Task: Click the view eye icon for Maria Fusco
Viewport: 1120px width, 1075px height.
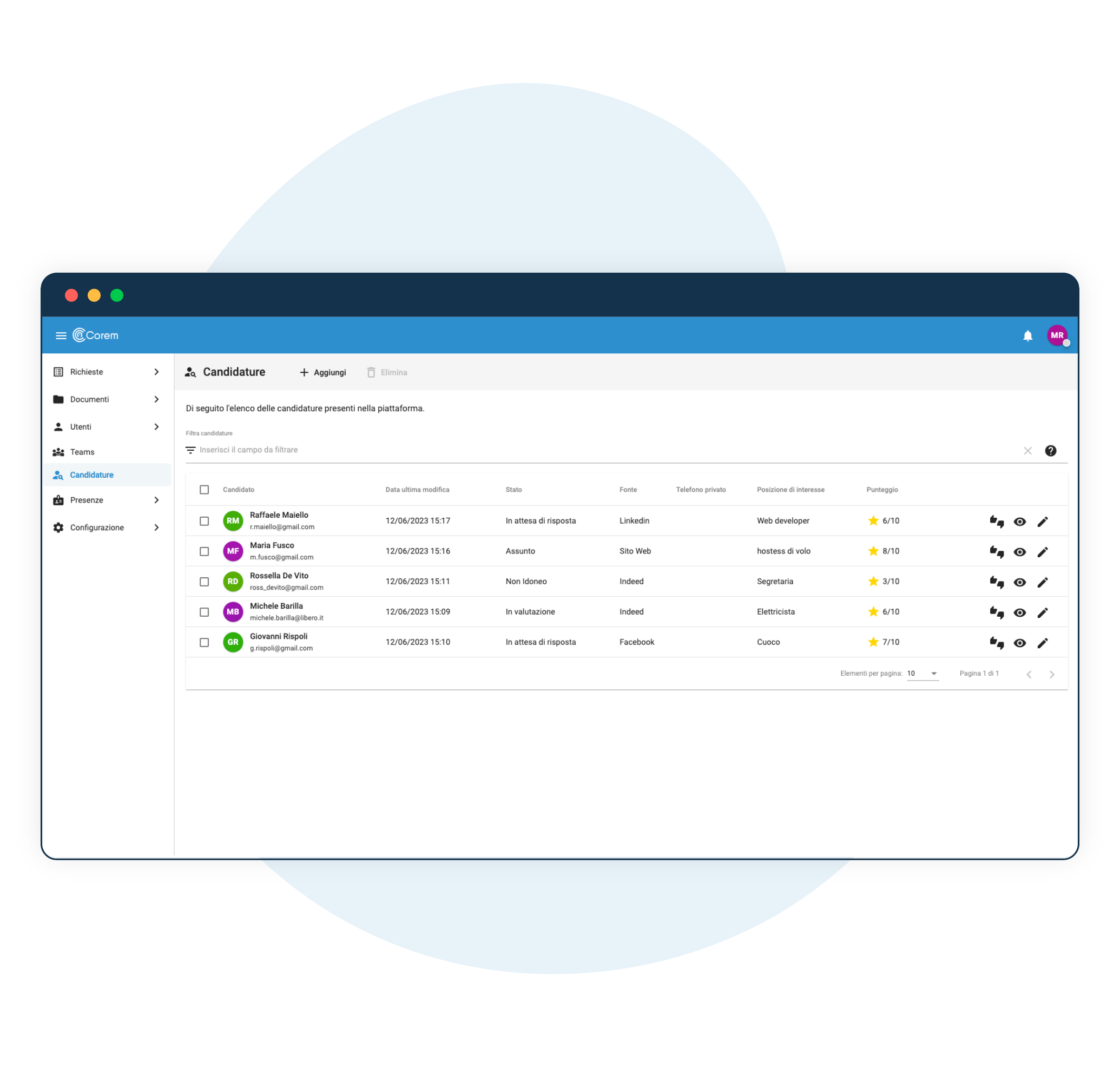Action: [x=1018, y=551]
